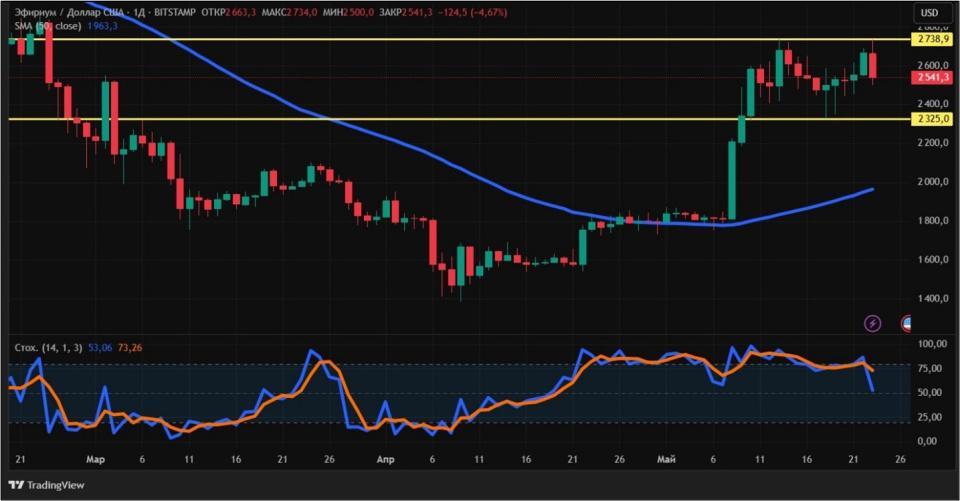Select the Стох. (14, 1, 3) indicator legend
960x501 pixels.
[49, 348]
